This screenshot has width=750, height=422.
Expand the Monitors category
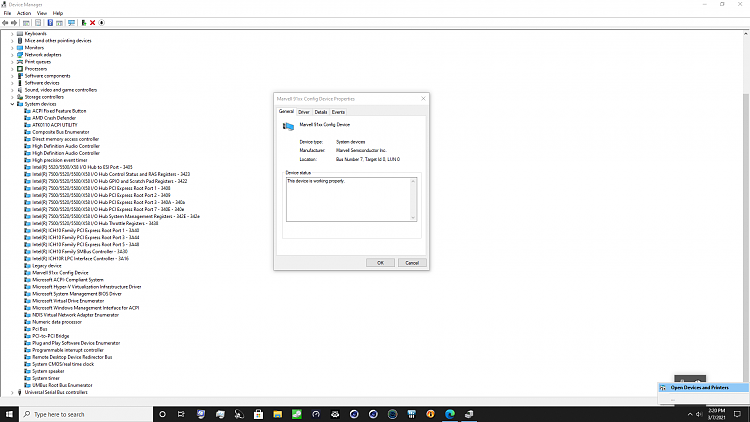(12, 48)
